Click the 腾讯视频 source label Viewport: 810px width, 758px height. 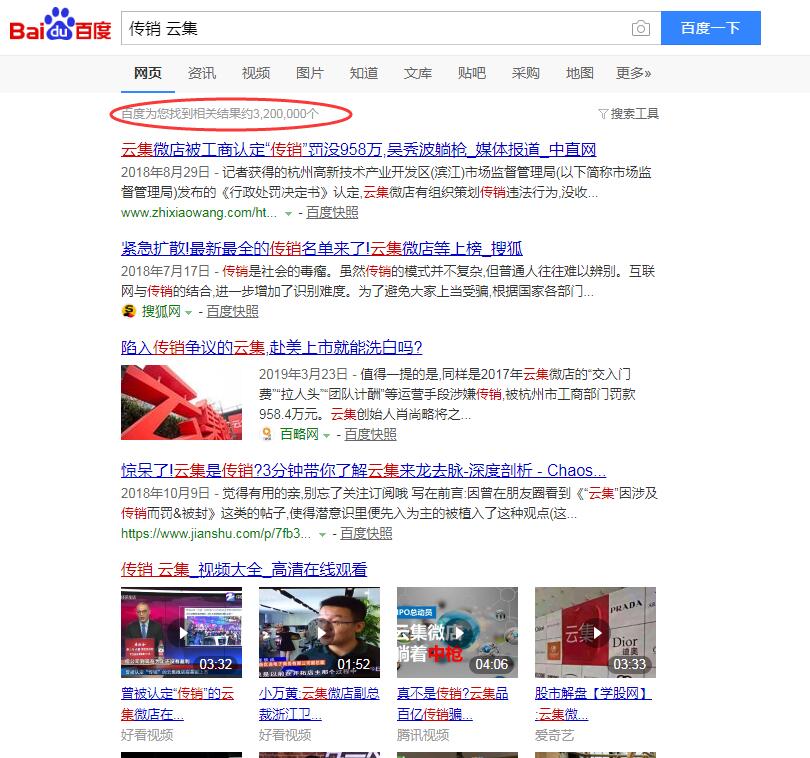423,735
